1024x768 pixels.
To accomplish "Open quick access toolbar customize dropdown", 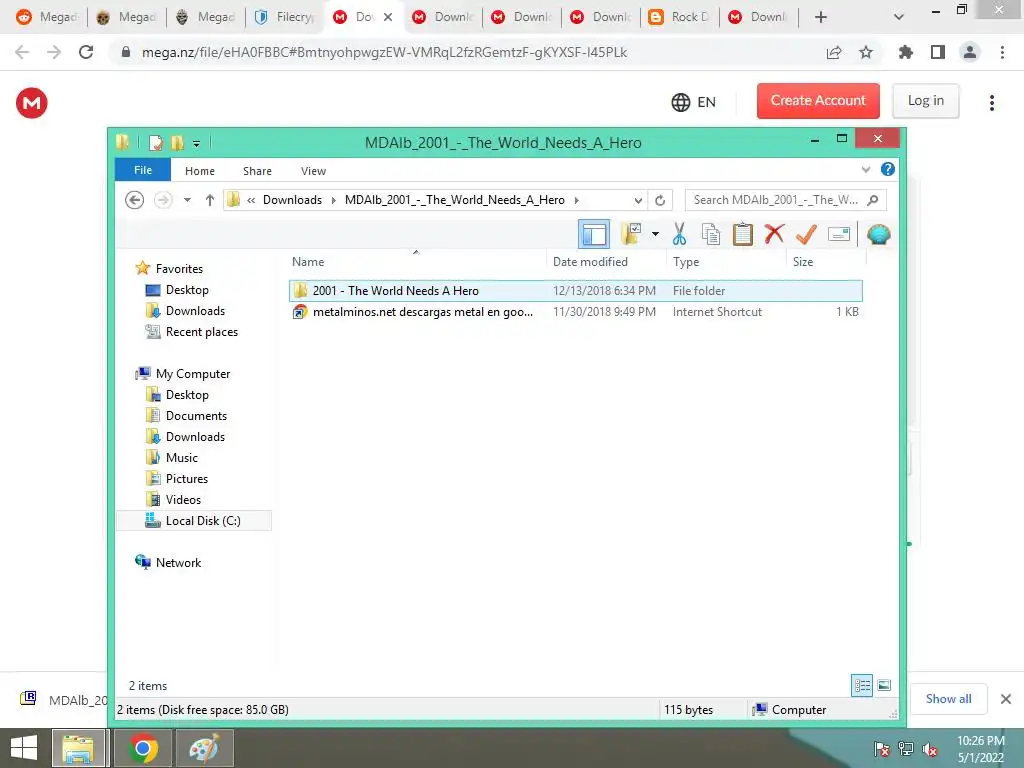I will click(196, 143).
